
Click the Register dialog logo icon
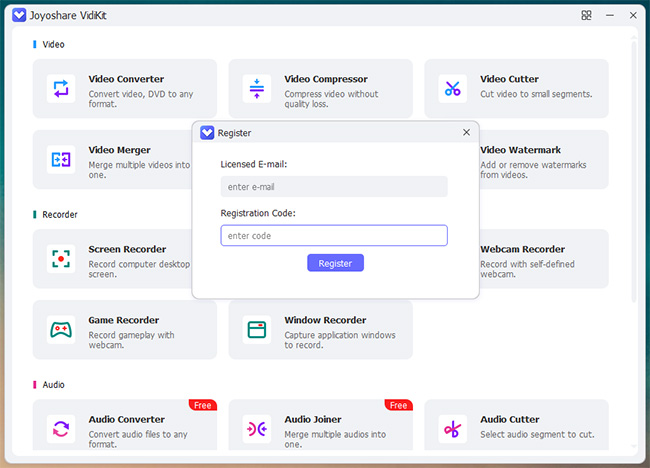[207, 133]
